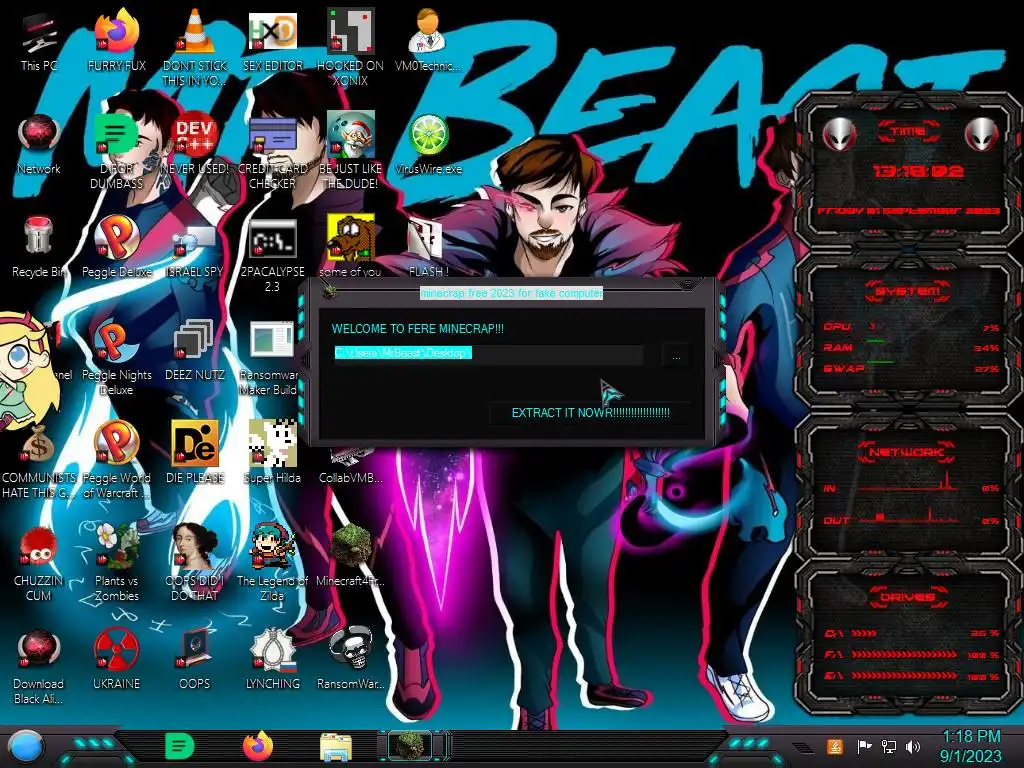Image resolution: width=1024 pixels, height=768 pixels.
Task: Open the This PC desktop icon
Action: tap(39, 40)
